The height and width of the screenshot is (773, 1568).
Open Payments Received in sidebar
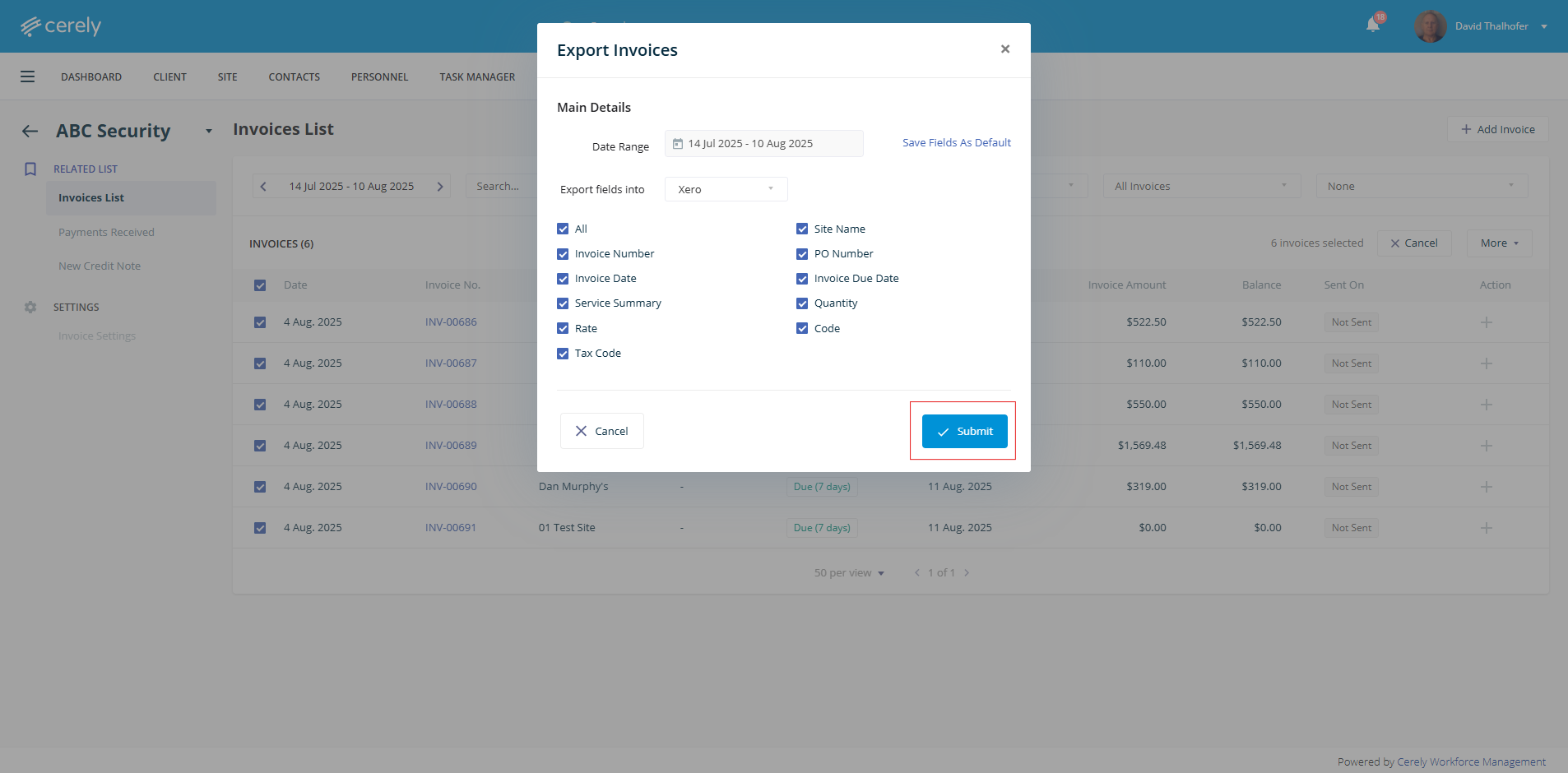[106, 233]
